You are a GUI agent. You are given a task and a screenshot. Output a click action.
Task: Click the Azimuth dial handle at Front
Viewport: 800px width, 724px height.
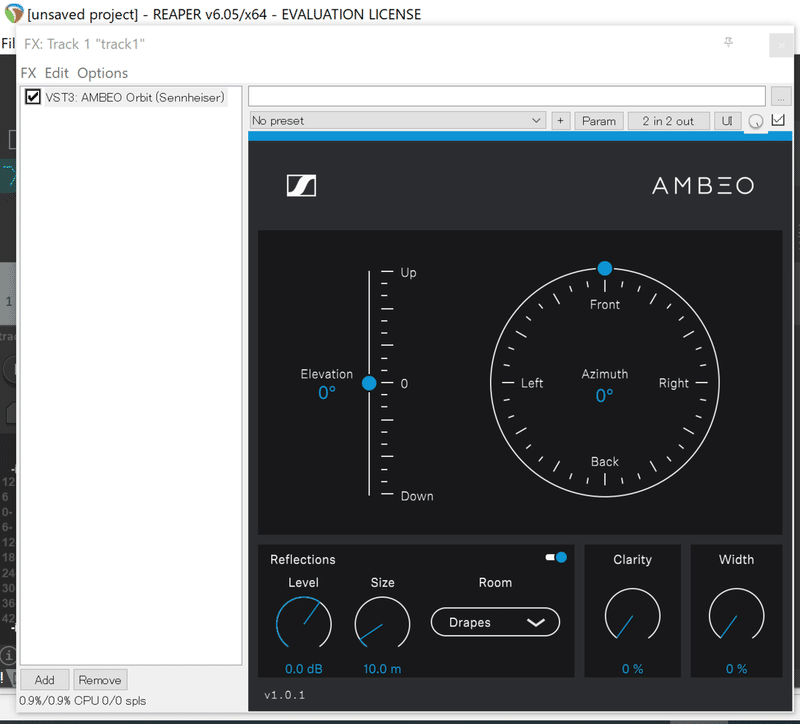coord(605,268)
